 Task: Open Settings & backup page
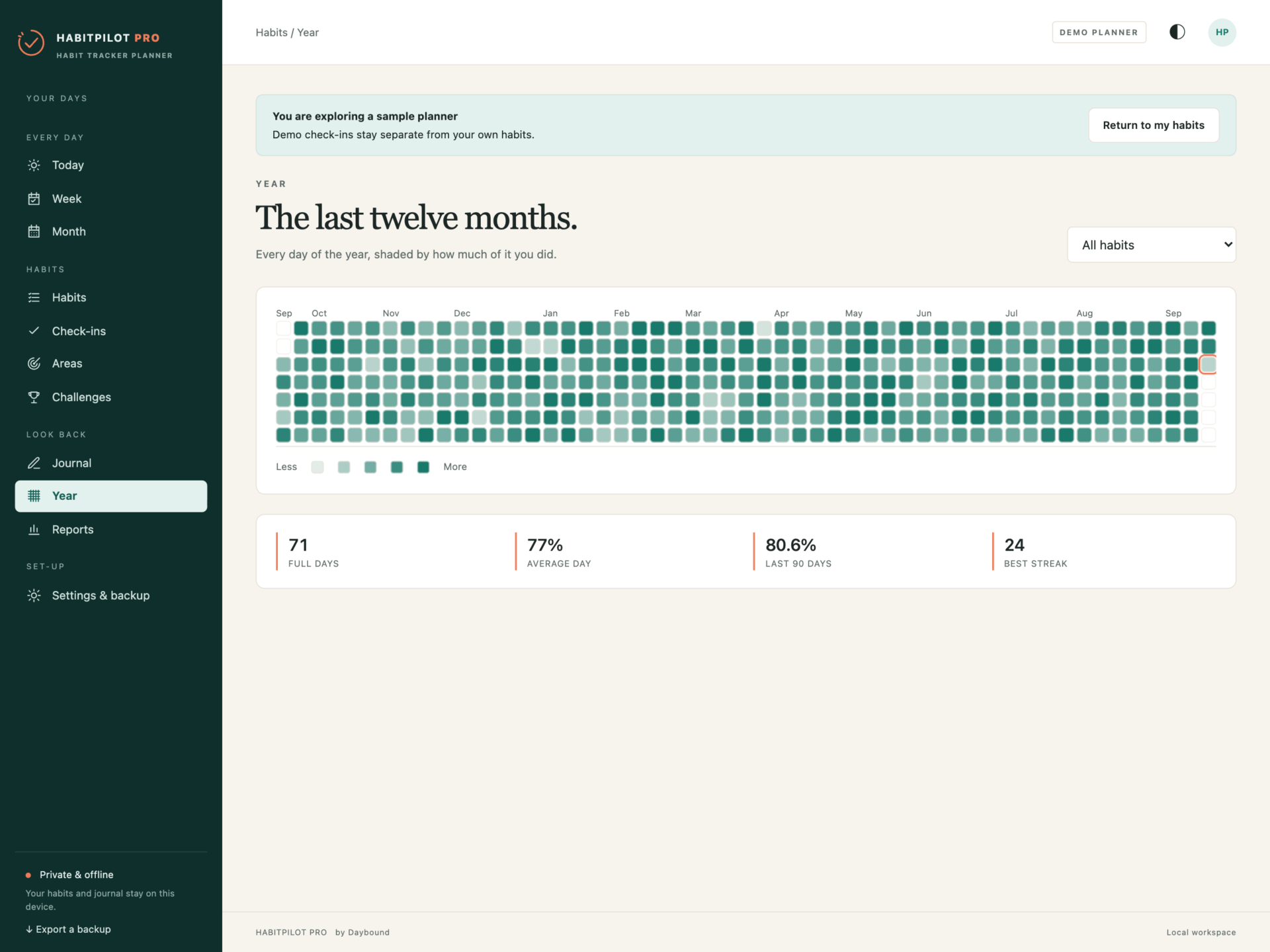click(110, 596)
